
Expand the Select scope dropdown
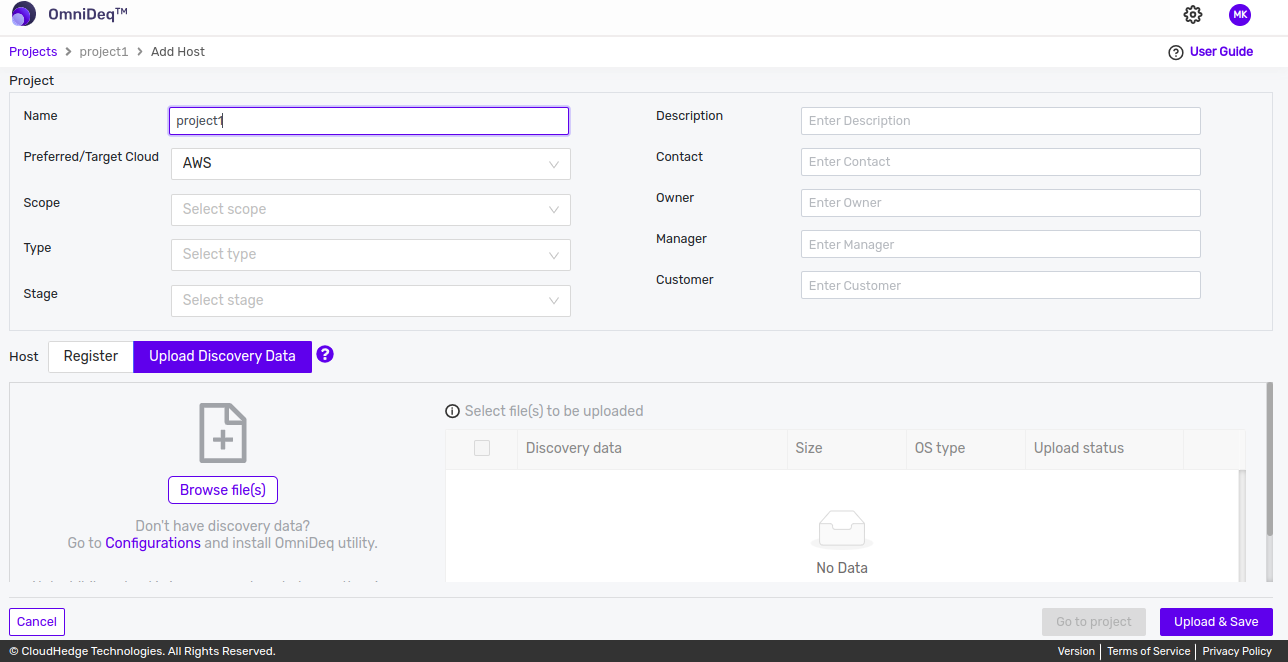371,210
